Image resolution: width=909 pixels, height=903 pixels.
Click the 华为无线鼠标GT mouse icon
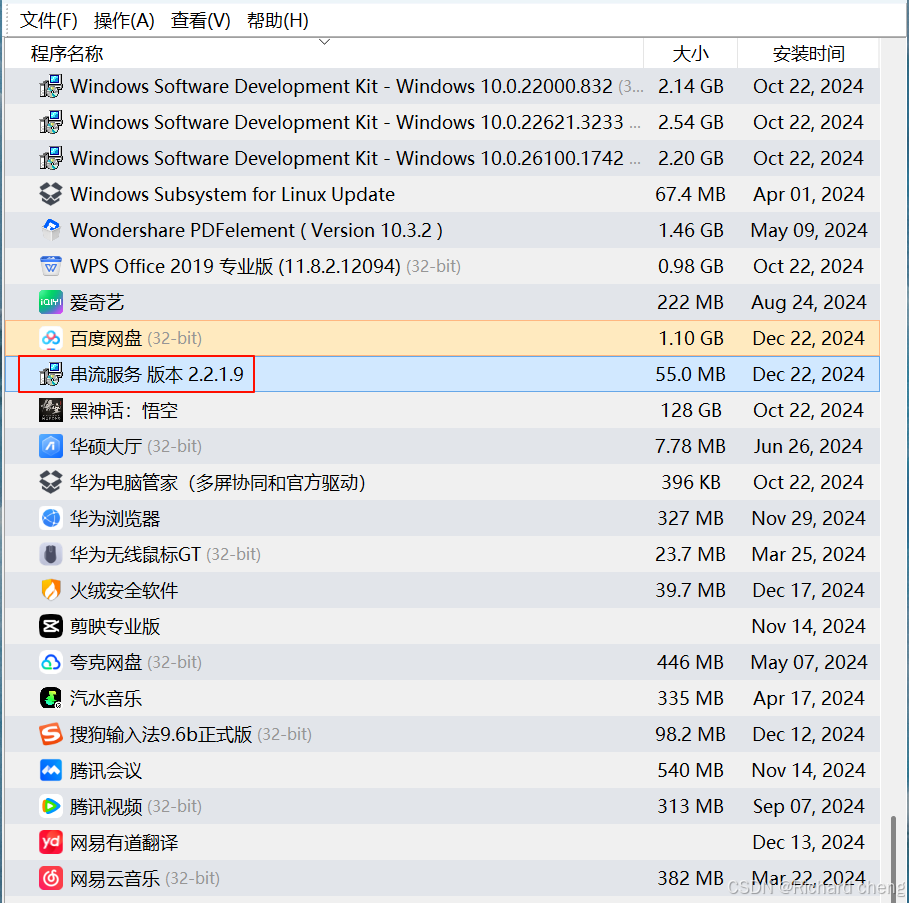pyautogui.click(x=51, y=554)
